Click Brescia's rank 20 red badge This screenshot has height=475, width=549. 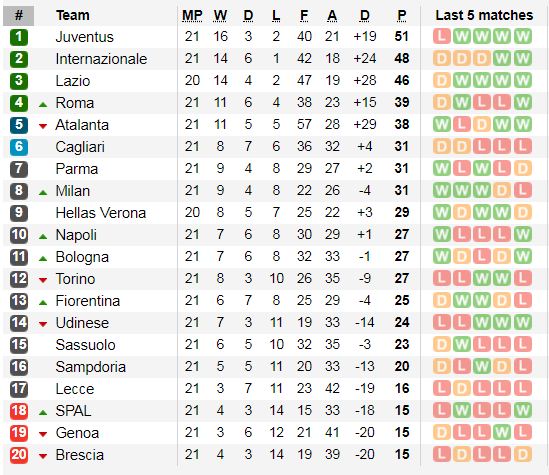click(19, 455)
